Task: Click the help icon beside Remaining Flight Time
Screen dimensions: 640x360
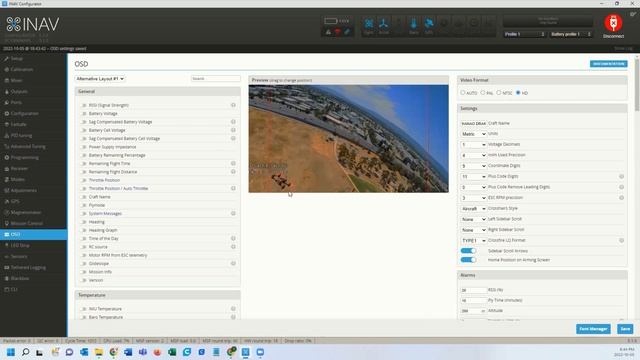Action: [233, 163]
